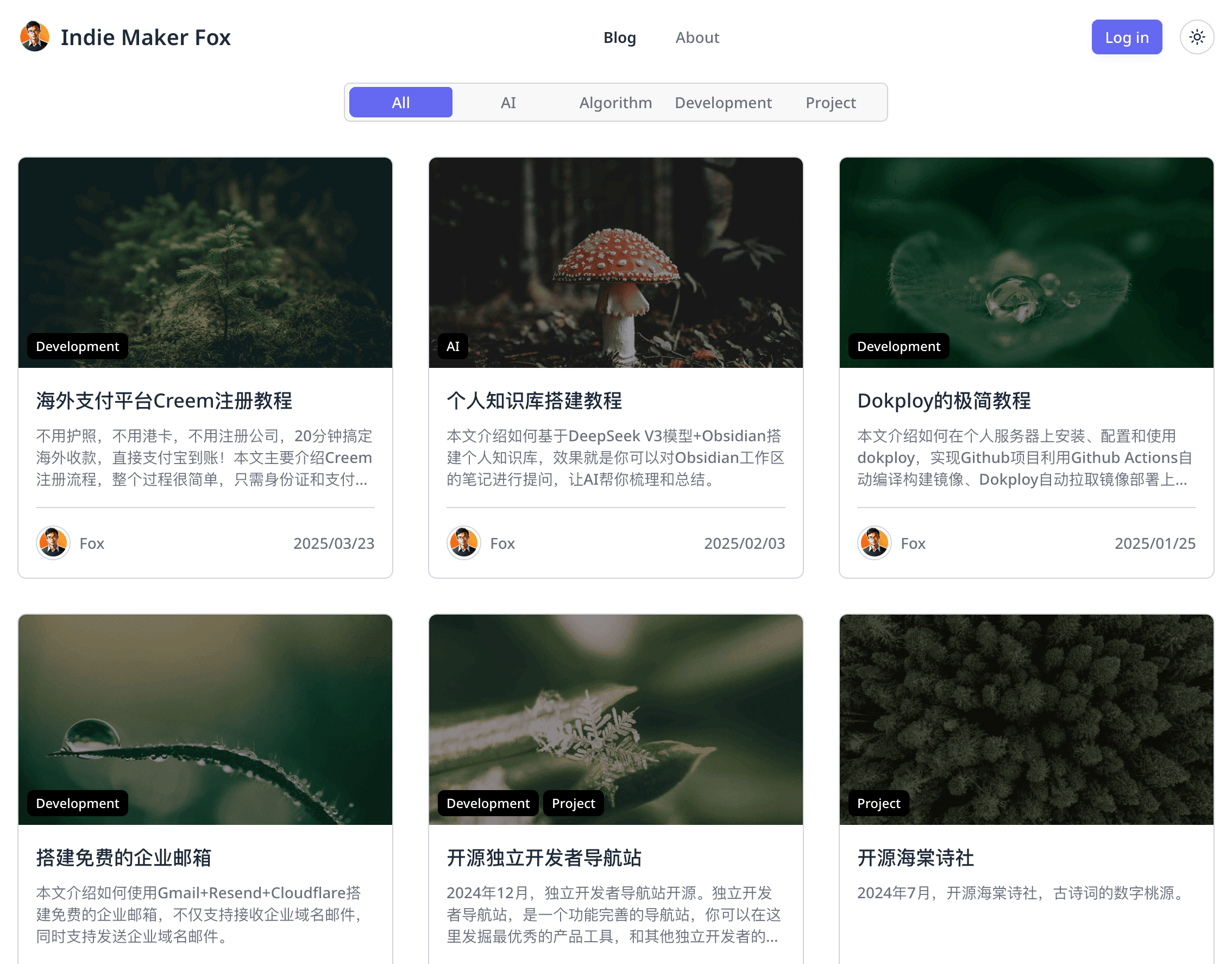
Task: Click Fox's avatar on the knowledge base post
Action: coord(463,543)
